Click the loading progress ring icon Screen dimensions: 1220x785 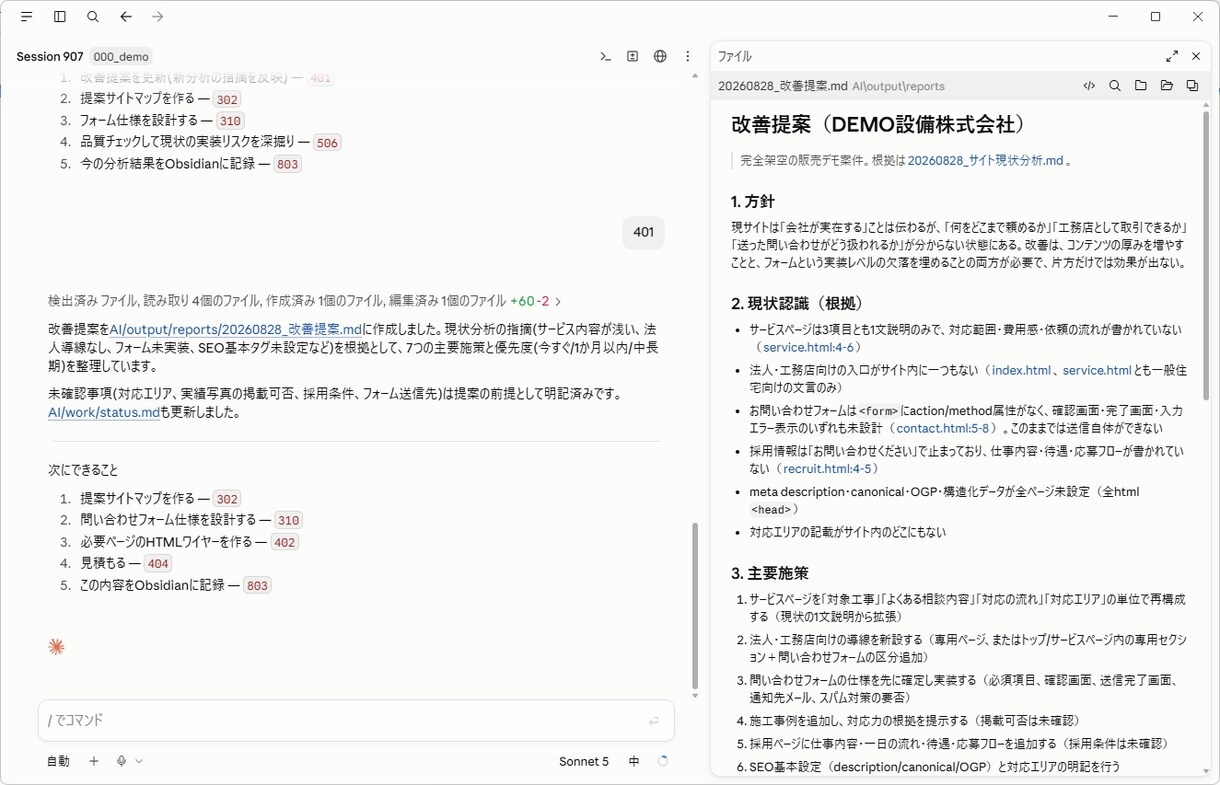point(663,761)
